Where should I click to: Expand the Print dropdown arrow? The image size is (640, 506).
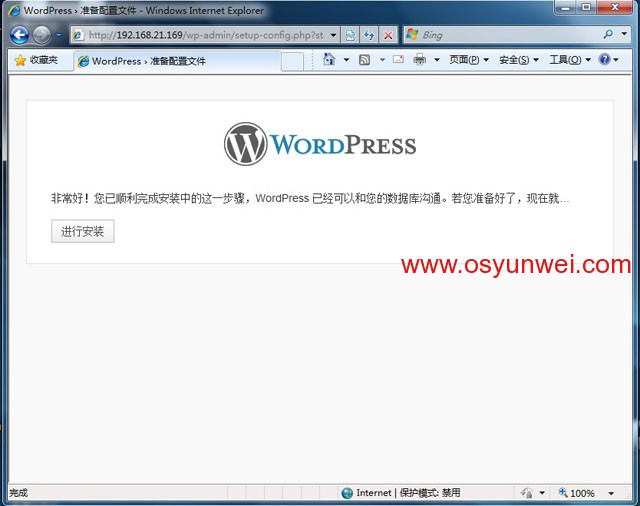coord(437,60)
